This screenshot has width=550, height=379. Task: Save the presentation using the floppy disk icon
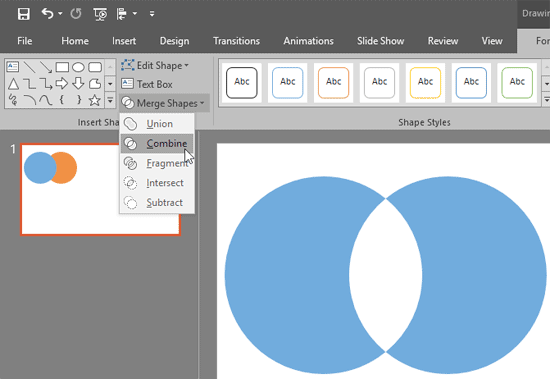24,14
